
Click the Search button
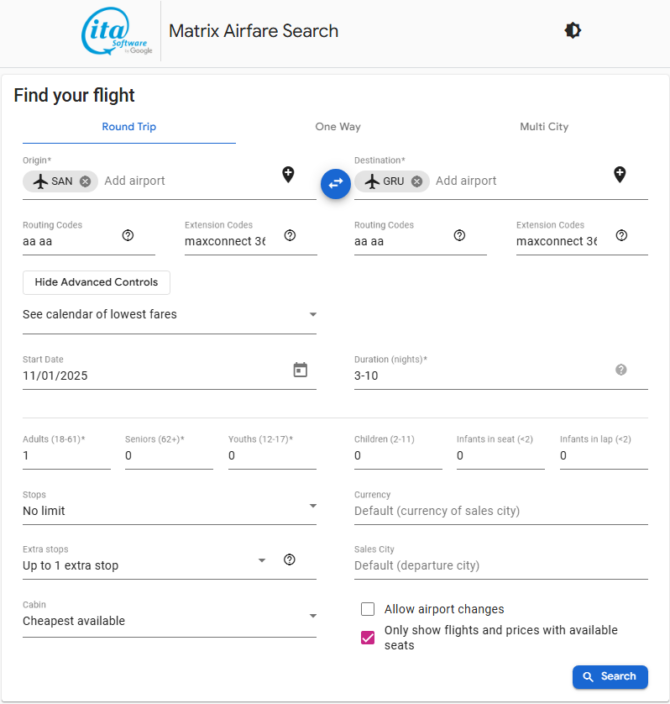(x=609, y=677)
